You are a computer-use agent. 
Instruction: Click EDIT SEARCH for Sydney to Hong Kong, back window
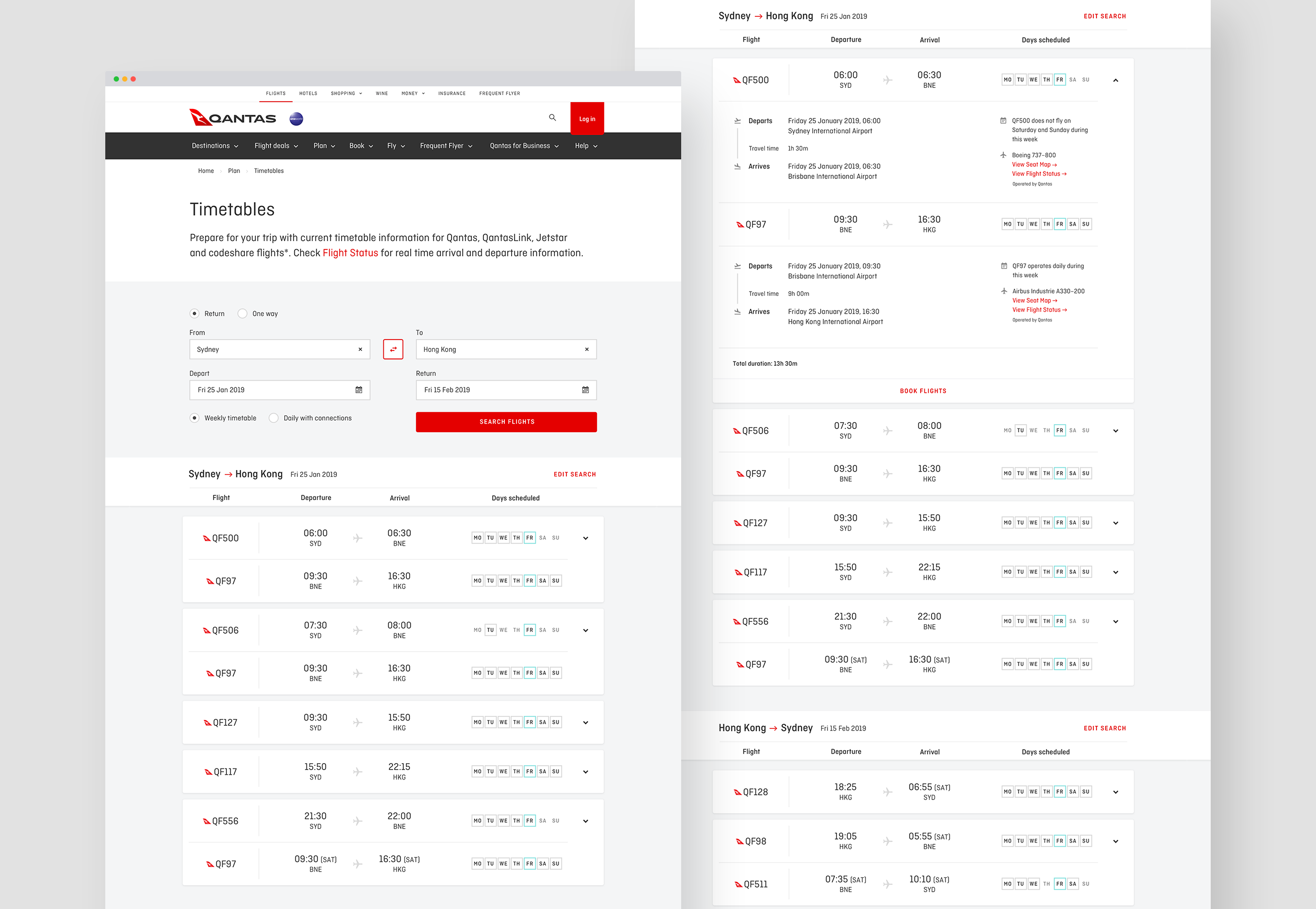(x=1105, y=16)
